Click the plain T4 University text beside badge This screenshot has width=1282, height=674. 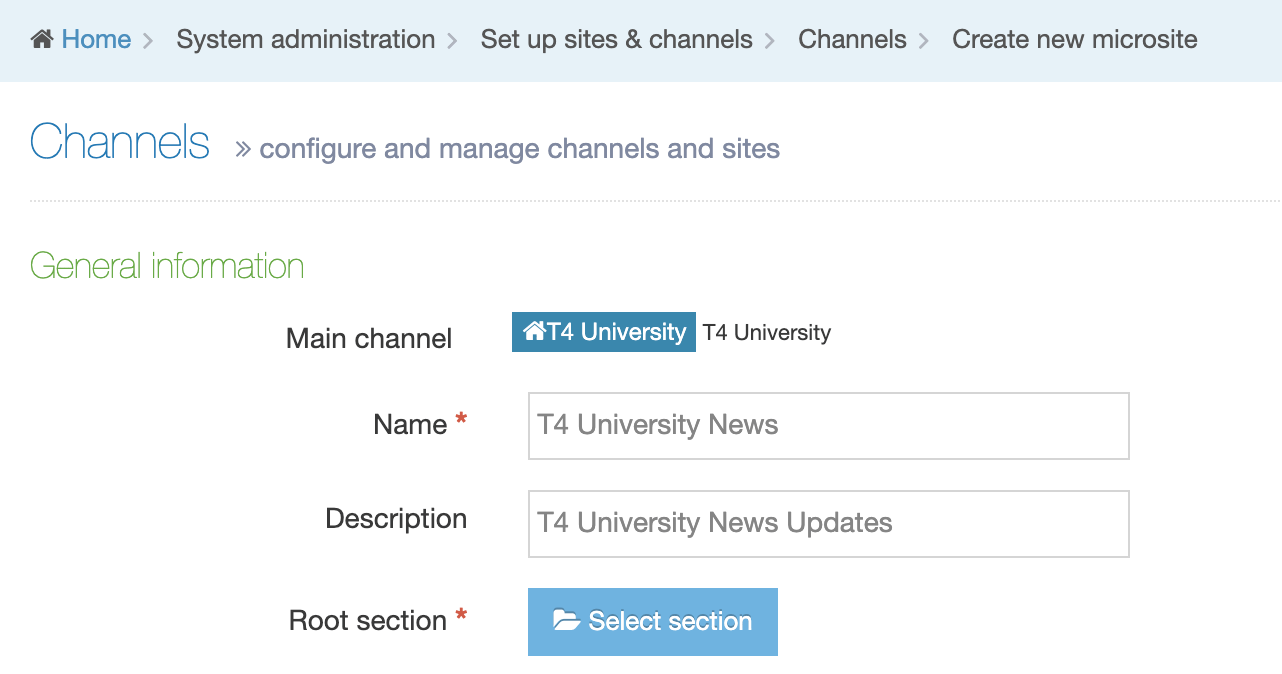766,332
